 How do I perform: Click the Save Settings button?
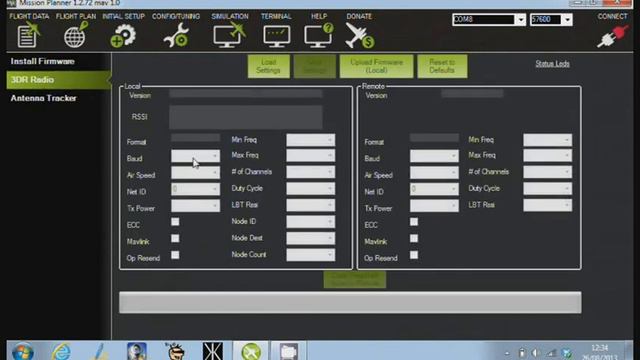pos(315,66)
